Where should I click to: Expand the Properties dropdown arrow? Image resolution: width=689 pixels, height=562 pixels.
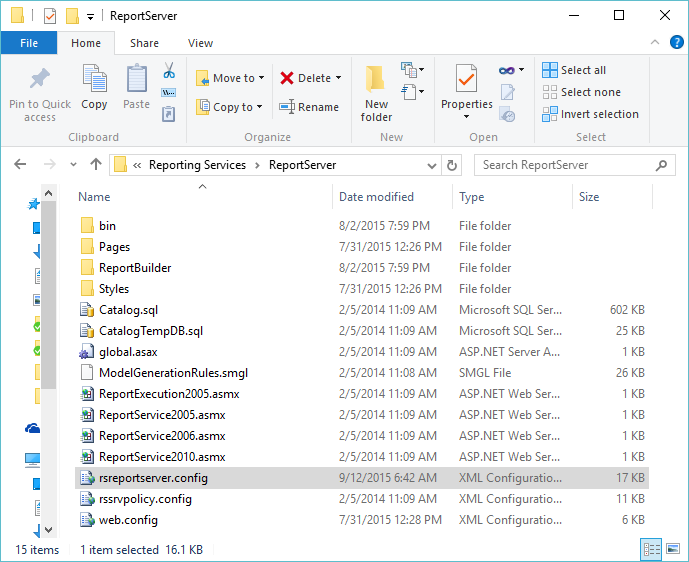(466, 116)
